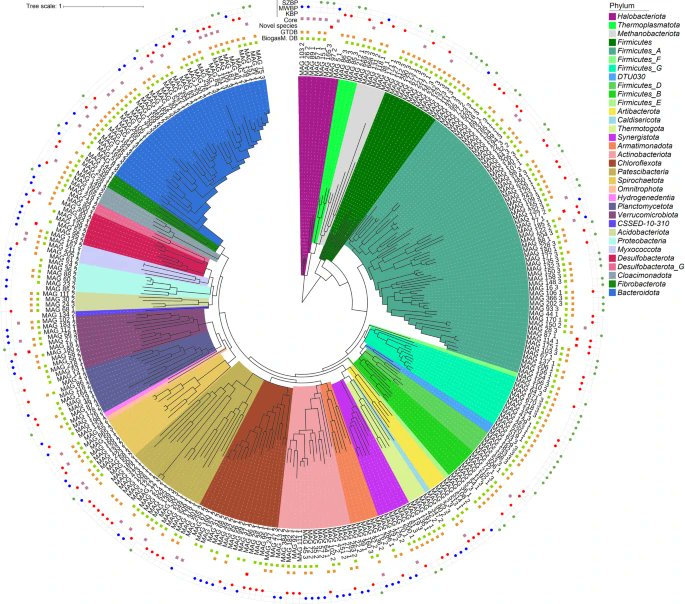Select the Hydrogenedentia legend label
This screenshot has width=685, height=604.
pyautogui.click(x=646, y=198)
